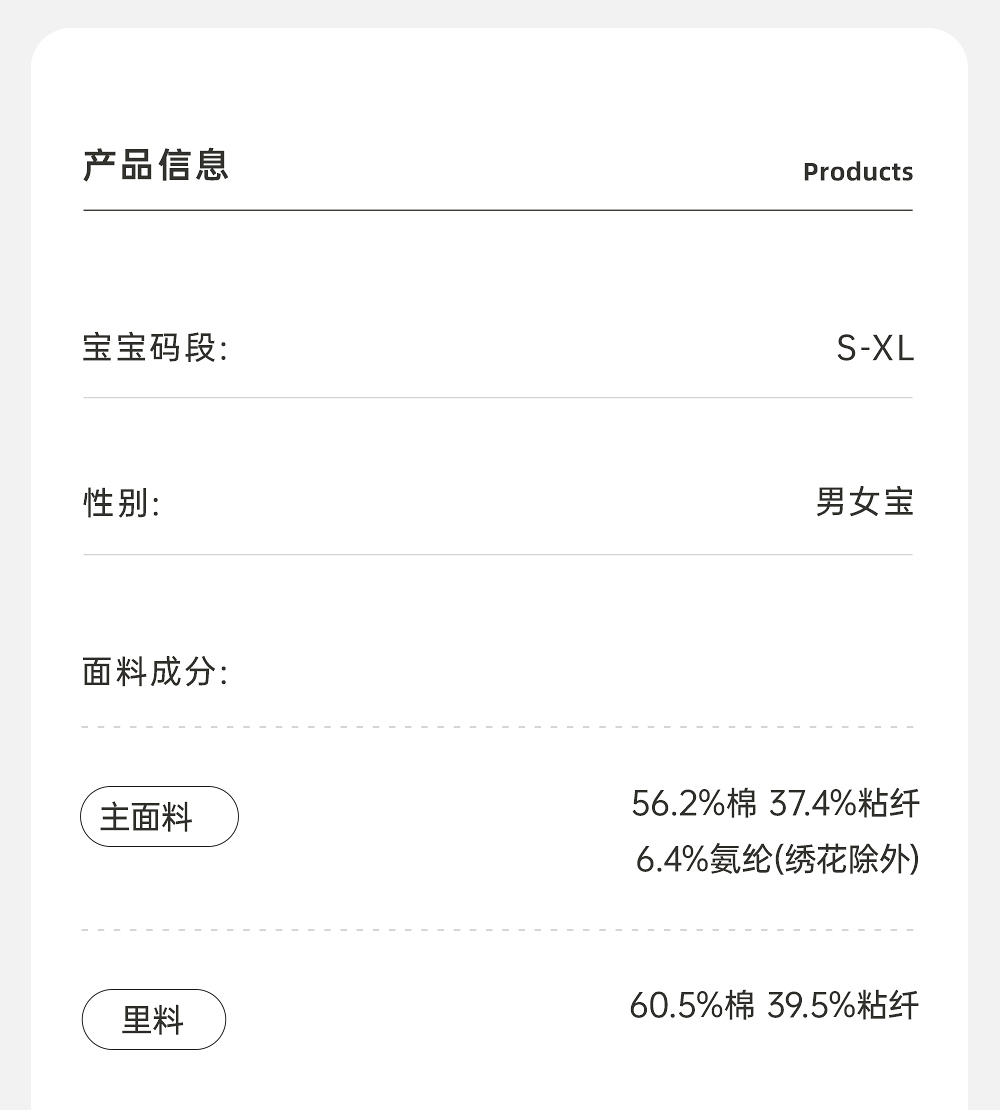The width and height of the screenshot is (1000, 1110).
Task: Click the 男女宝 gender value
Action: 865,502
